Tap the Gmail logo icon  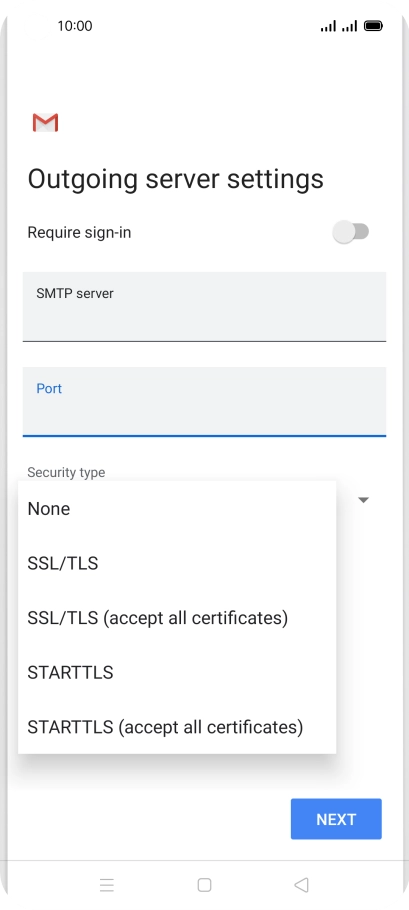[45, 122]
